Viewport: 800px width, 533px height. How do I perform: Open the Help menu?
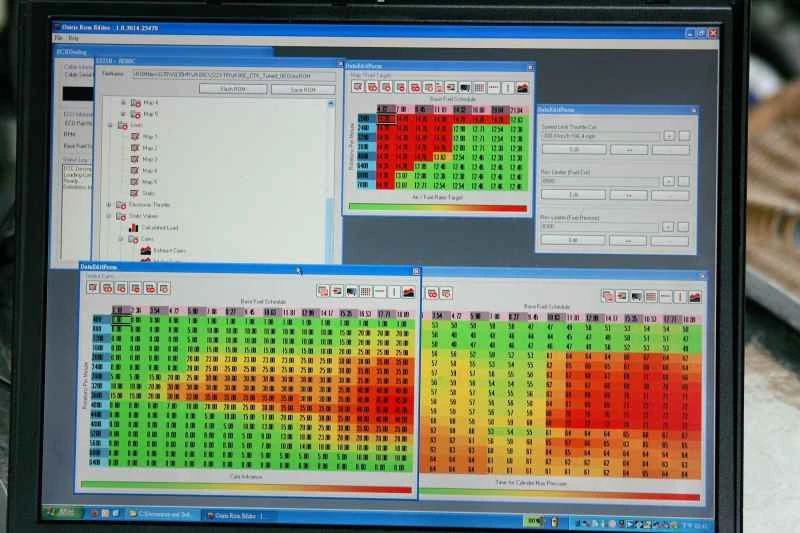coord(73,38)
